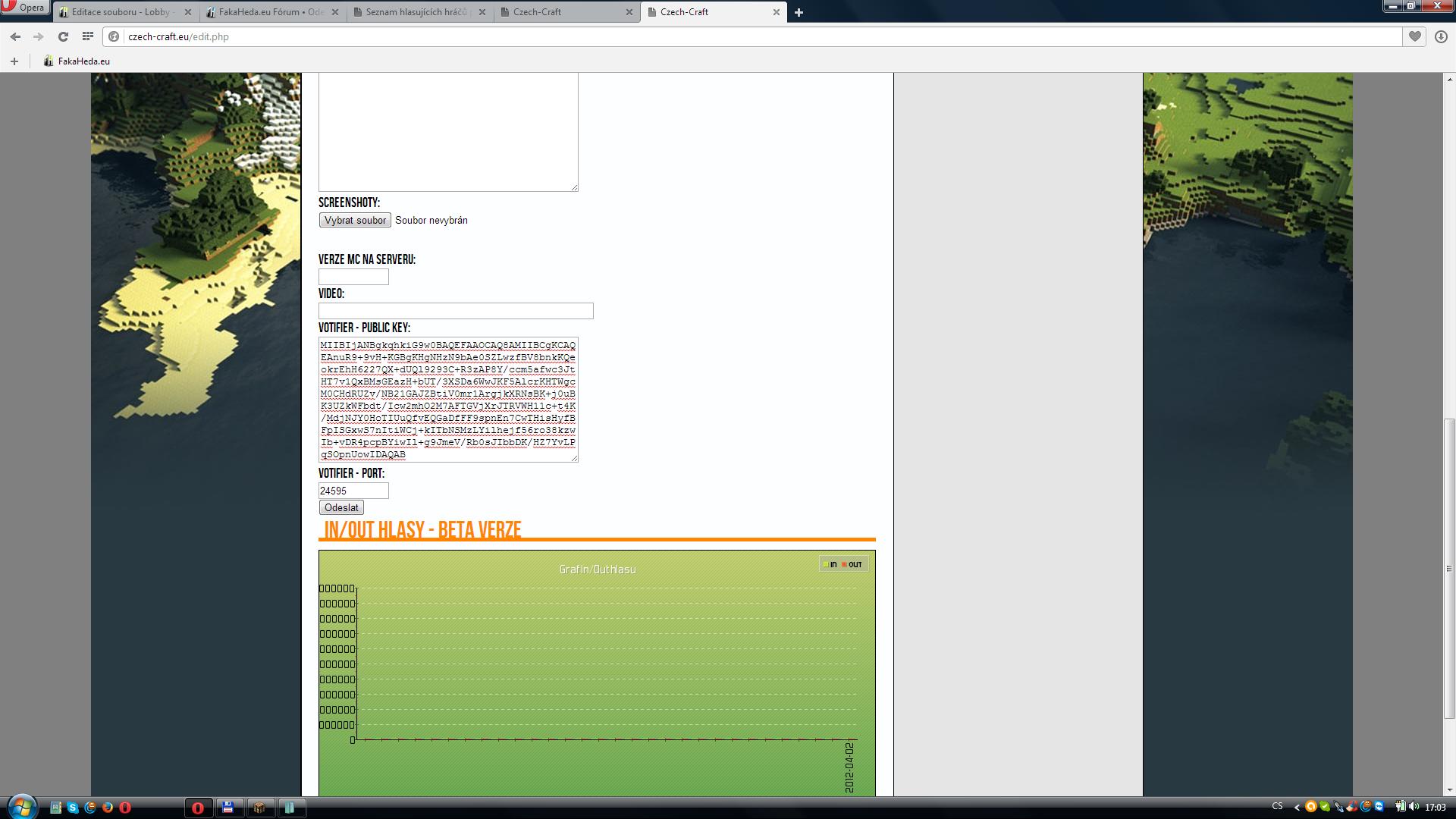This screenshot has width=1456, height=819.
Task: Reload the page with the refresh icon
Action: [x=63, y=36]
